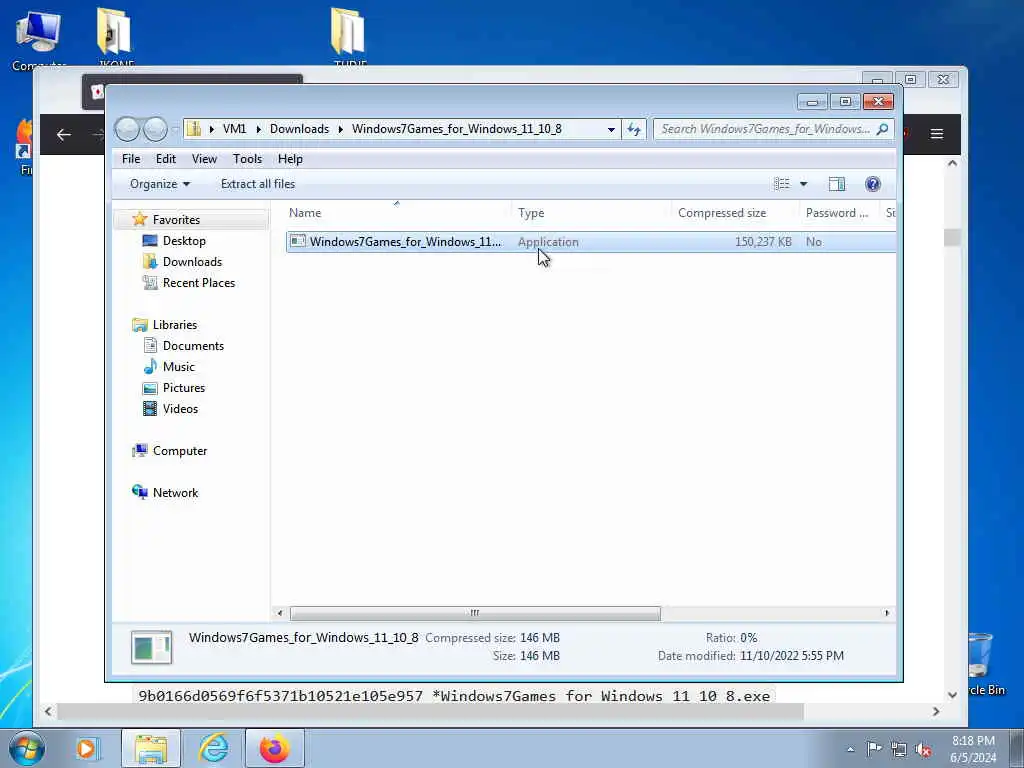Open Internet Explorer from the taskbar

pos(214,748)
